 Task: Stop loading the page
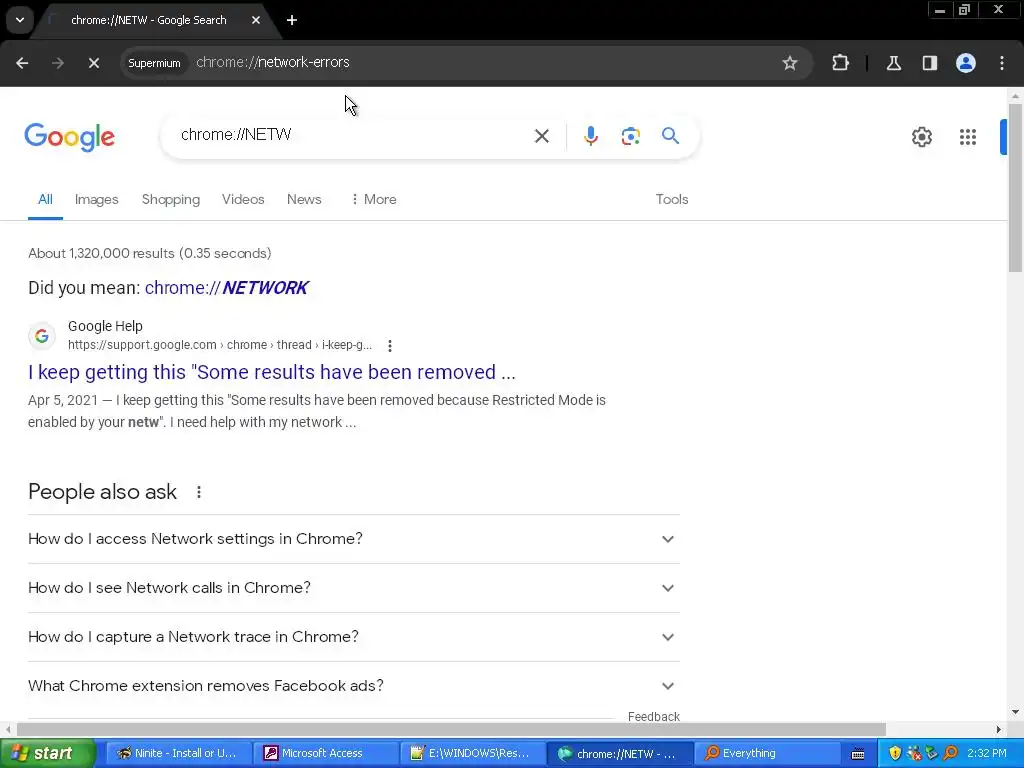pyautogui.click(x=93, y=63)
